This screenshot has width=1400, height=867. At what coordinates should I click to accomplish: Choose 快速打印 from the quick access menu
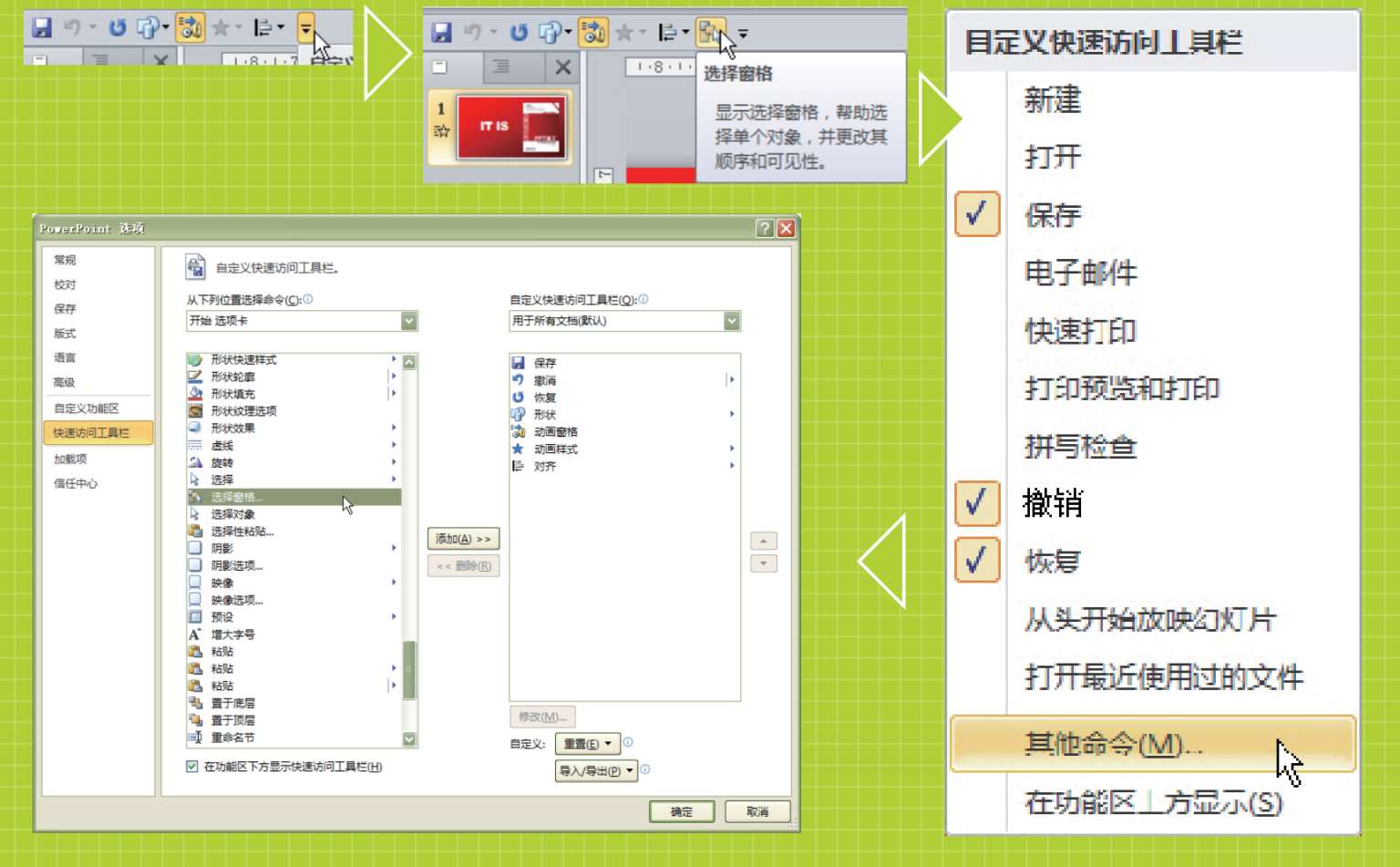(x=1081, y=331)
